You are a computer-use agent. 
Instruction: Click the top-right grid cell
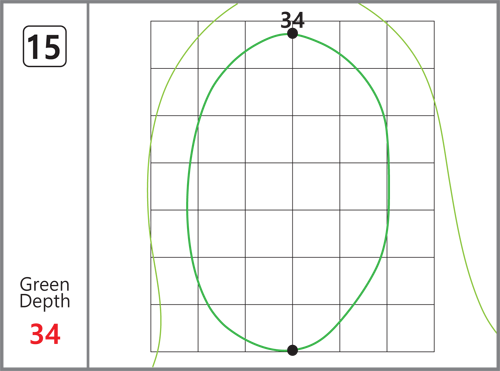411,45
